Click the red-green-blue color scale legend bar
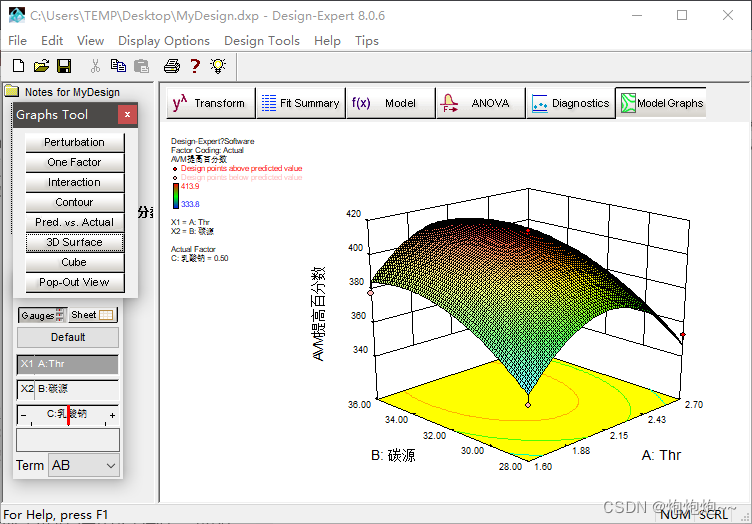Screen dimensions: 752x524 coord(176,196)
